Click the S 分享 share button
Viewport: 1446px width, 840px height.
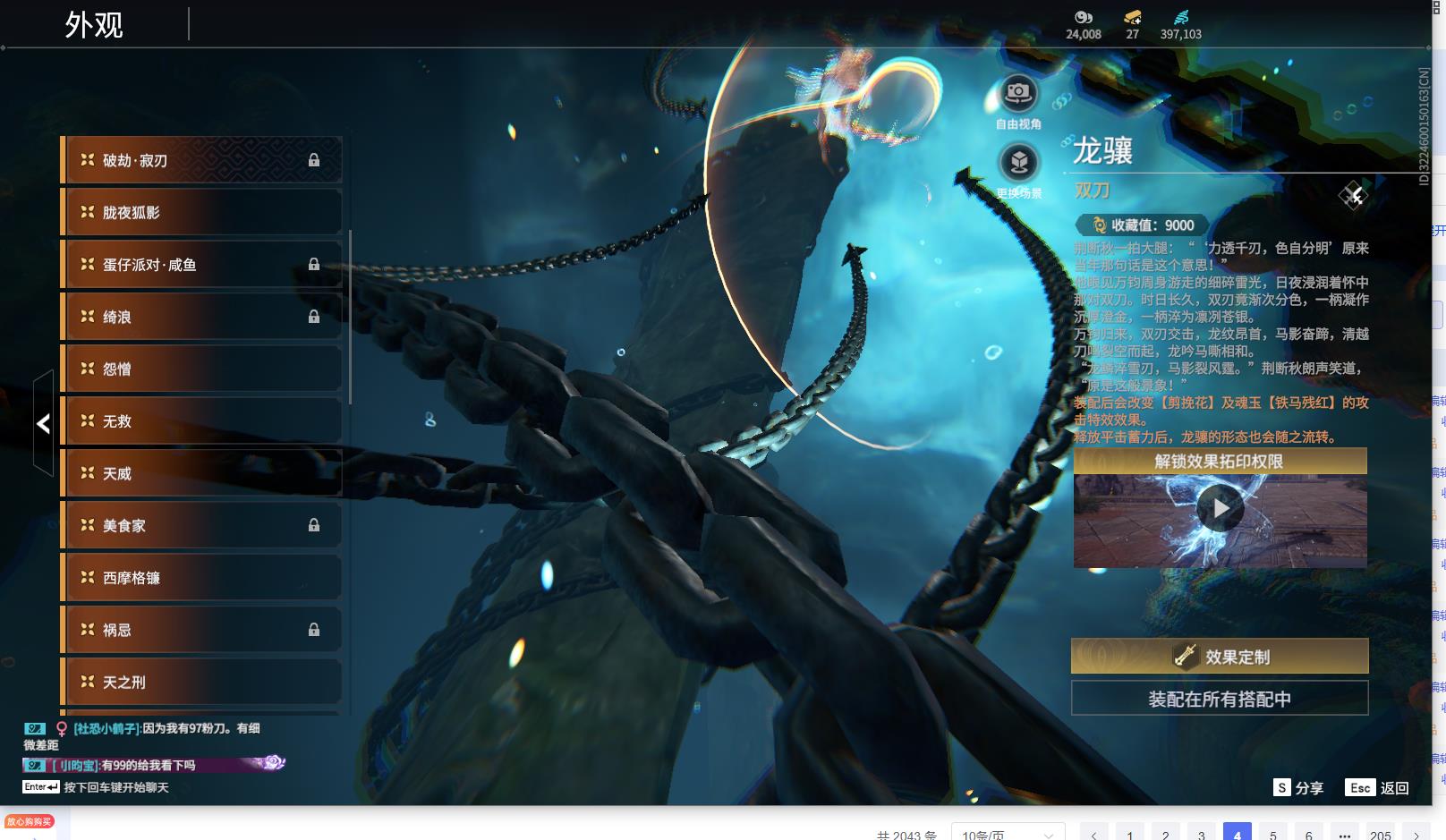point(1298,787)
